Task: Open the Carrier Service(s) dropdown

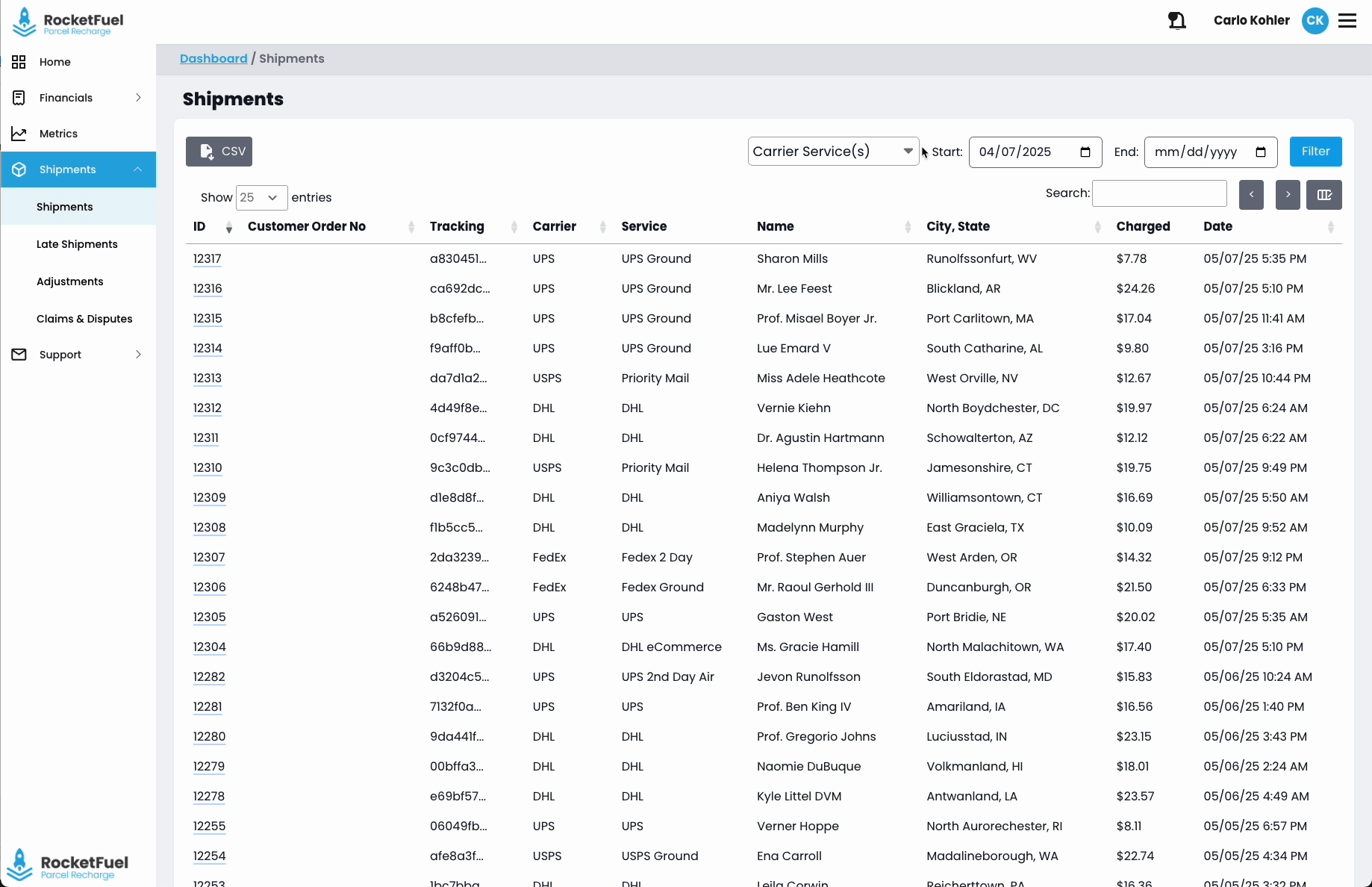Action: (833, 152)
